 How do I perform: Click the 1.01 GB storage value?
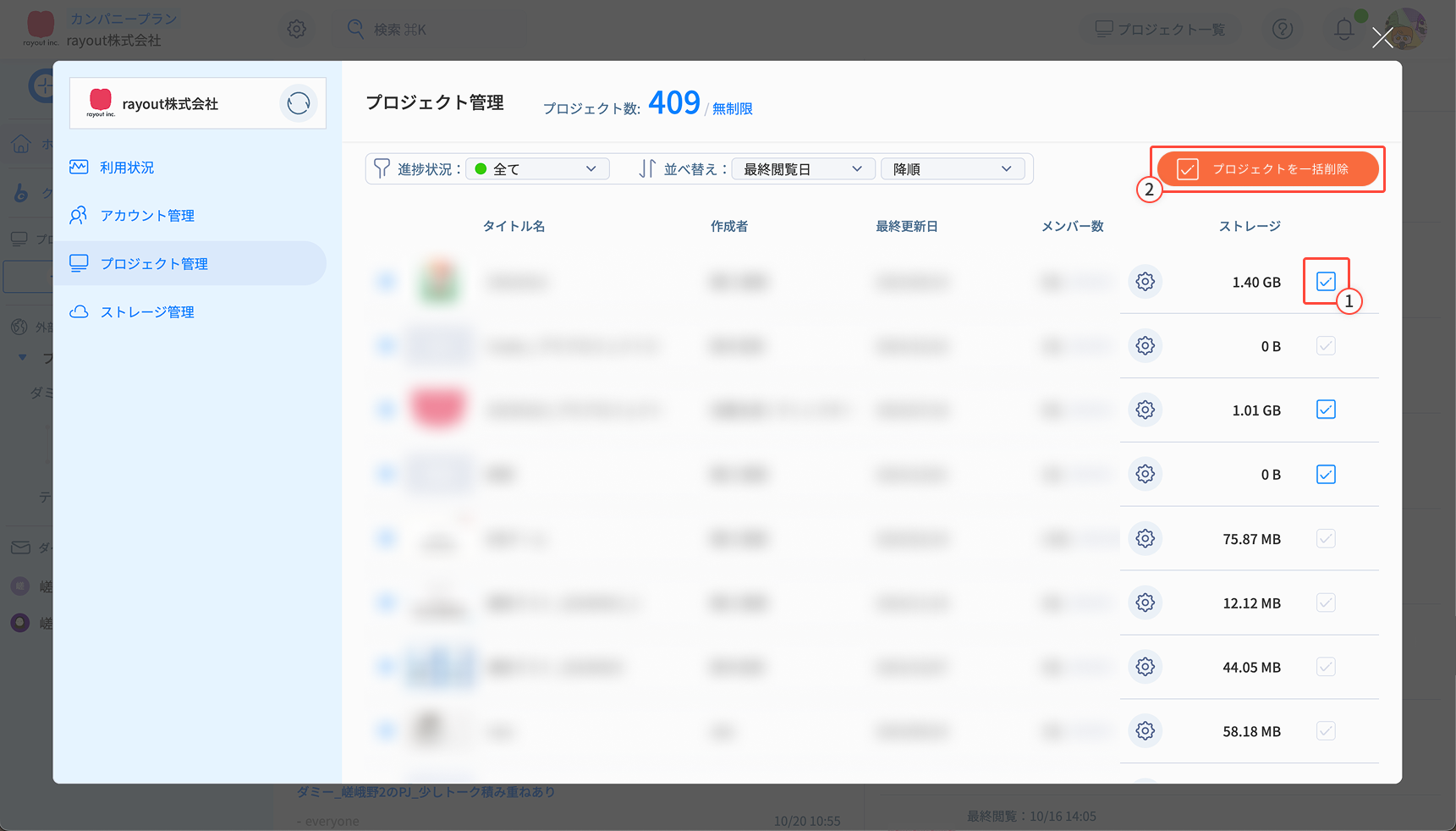pos(1256,410)
